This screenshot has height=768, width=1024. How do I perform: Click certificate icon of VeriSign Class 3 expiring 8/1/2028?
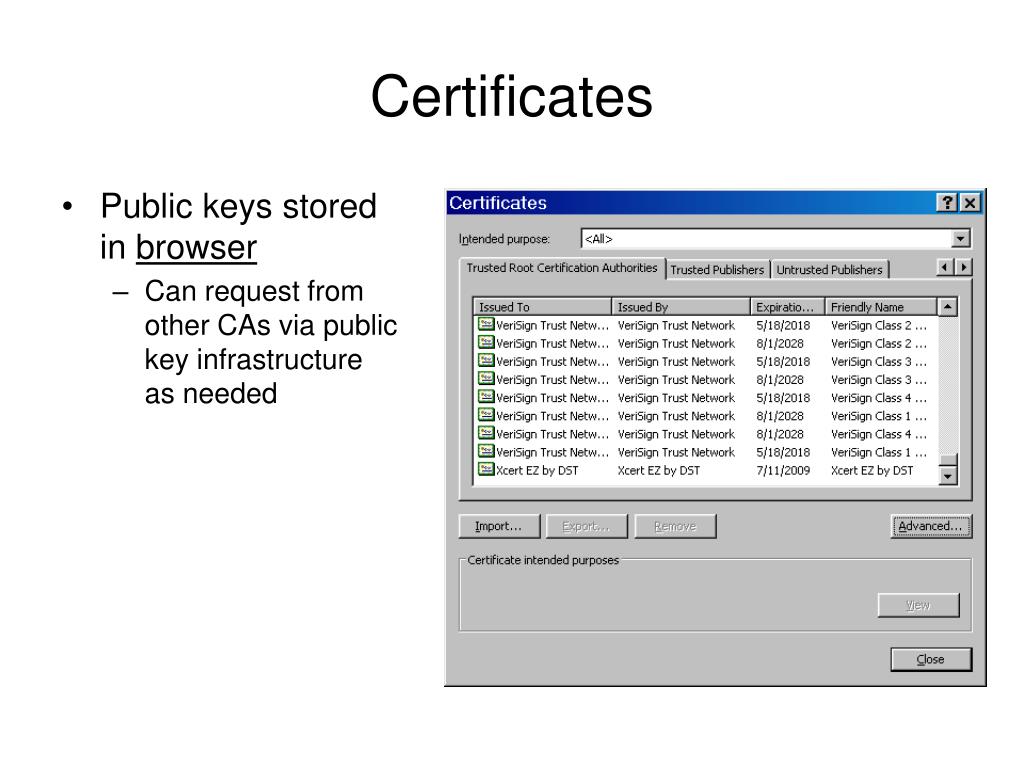[485, 379]
